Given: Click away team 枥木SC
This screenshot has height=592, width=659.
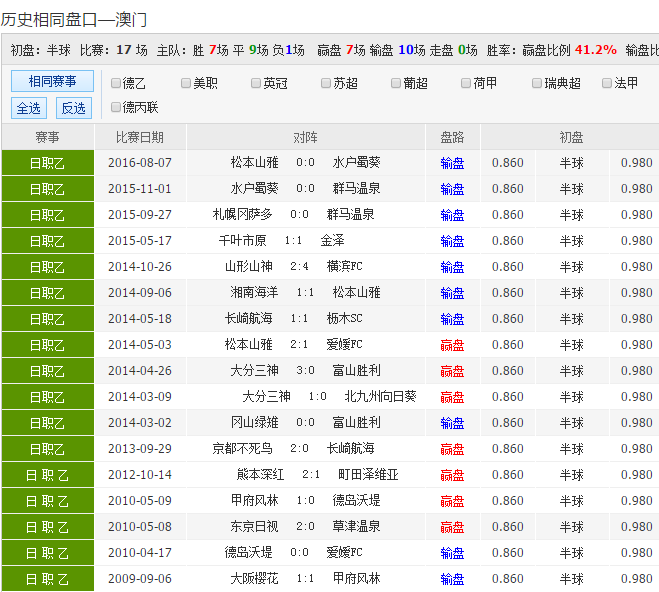Looking at the screenshot, I should (x=345, y=319).
